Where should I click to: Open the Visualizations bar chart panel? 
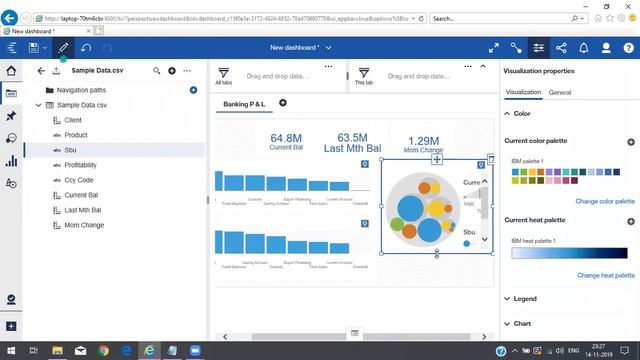[11, 161]
